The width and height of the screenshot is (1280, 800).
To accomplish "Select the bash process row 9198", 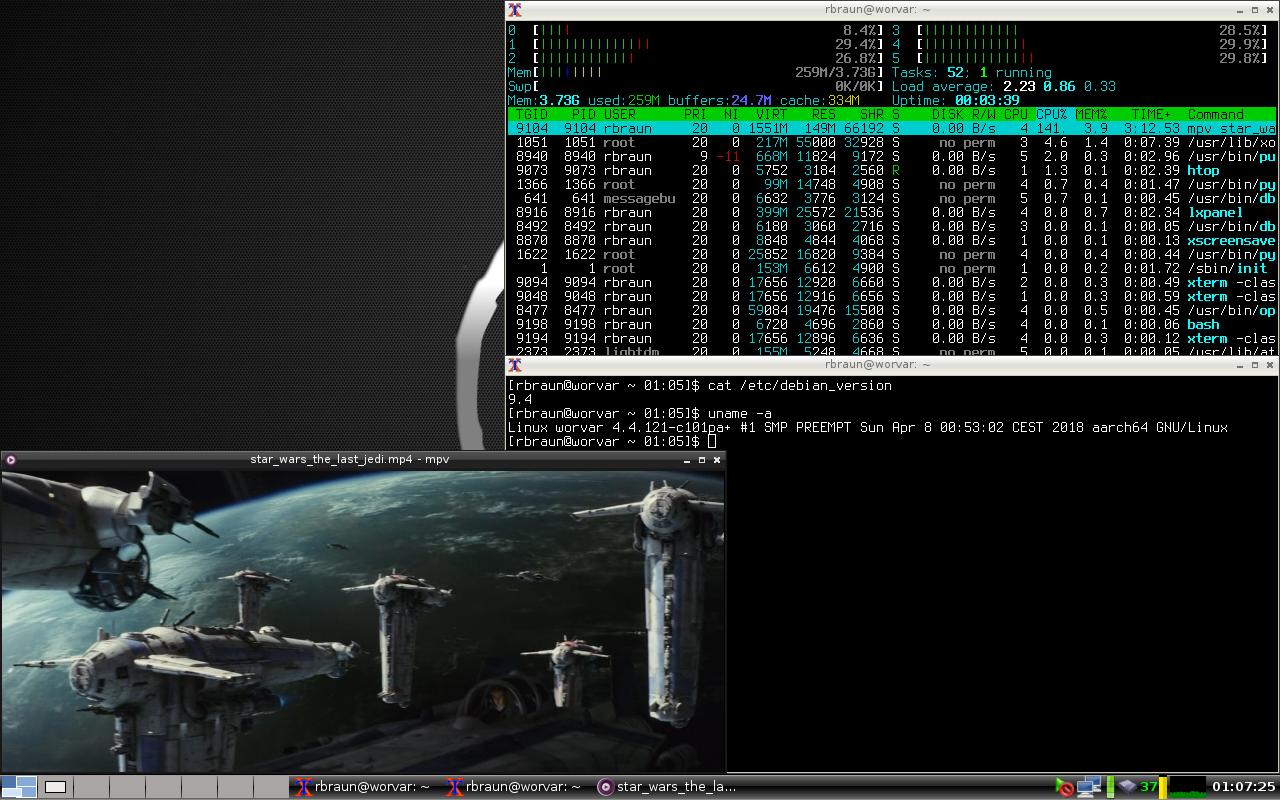I will tap(892, 324).
